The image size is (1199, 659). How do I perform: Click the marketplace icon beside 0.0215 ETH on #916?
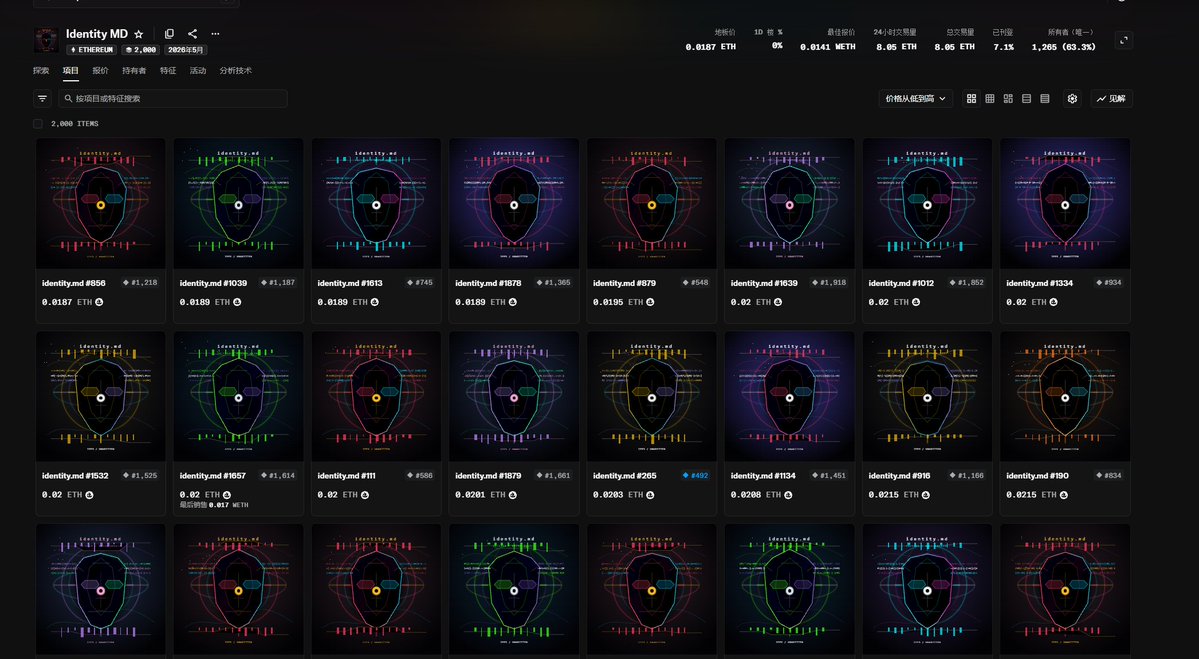pos(925,495)
